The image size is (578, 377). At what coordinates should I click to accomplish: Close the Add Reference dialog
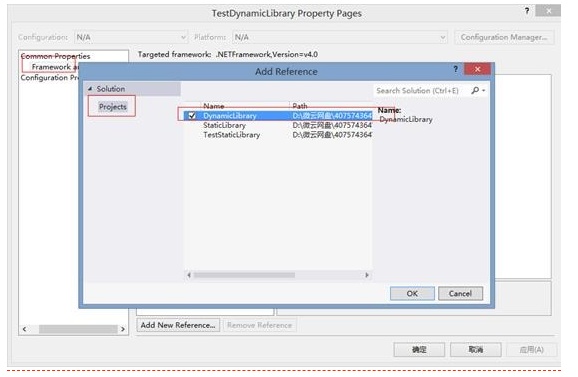coord(477,69)
